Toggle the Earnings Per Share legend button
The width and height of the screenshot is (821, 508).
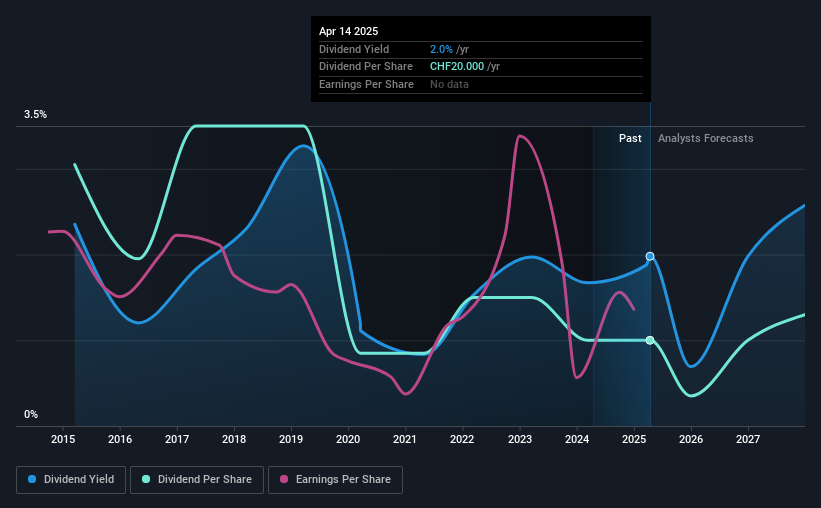coord(335,480)
